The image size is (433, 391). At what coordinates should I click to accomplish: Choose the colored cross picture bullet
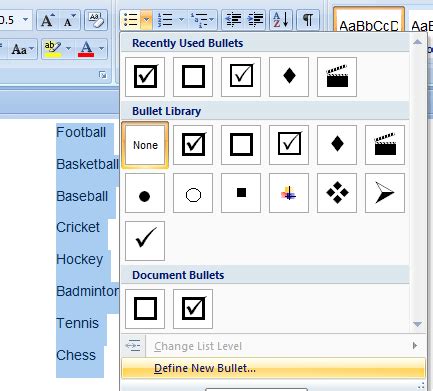tap(289, 193)
